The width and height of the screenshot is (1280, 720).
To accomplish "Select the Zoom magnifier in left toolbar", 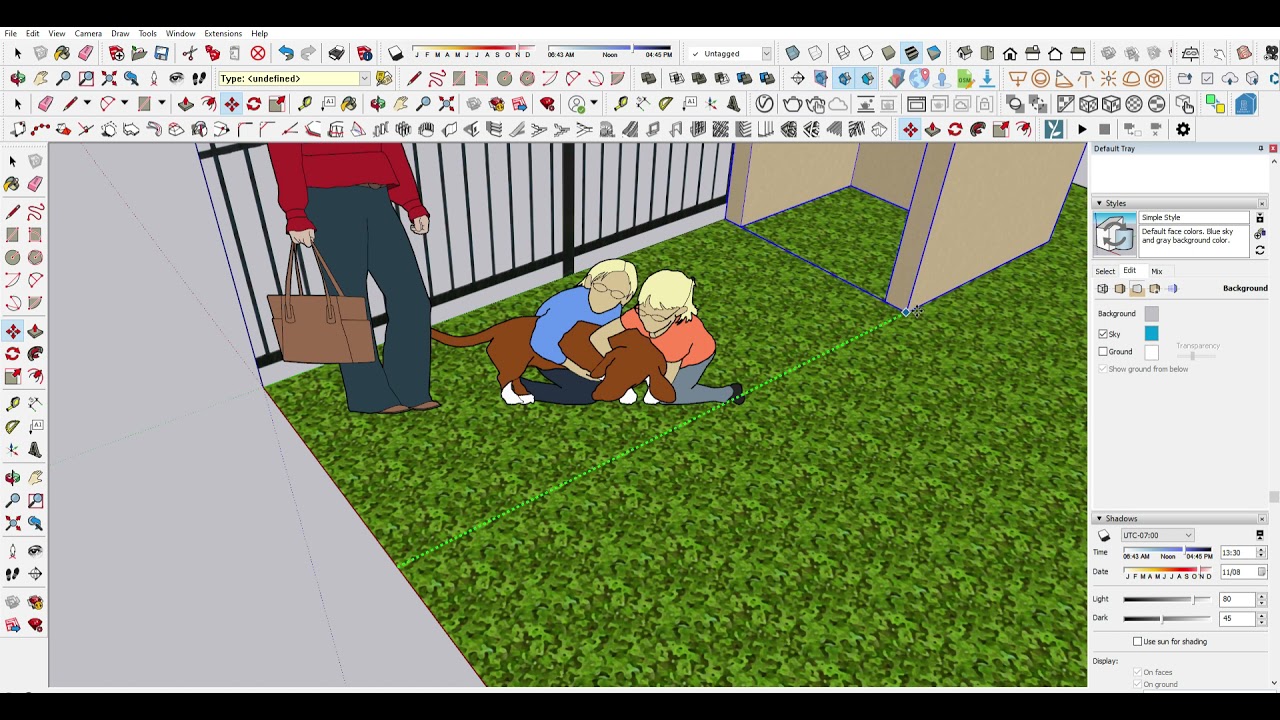I will click(12, 501).
